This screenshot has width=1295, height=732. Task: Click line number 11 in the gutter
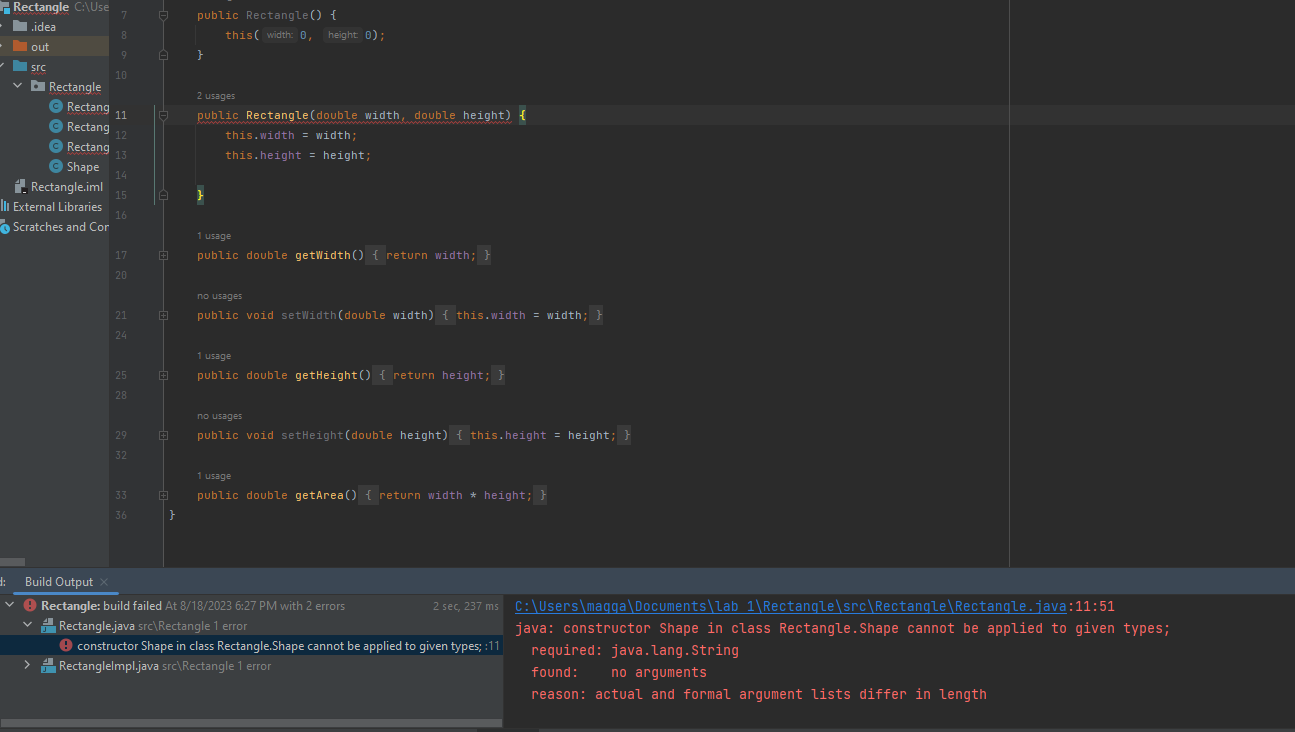[121, 114]
